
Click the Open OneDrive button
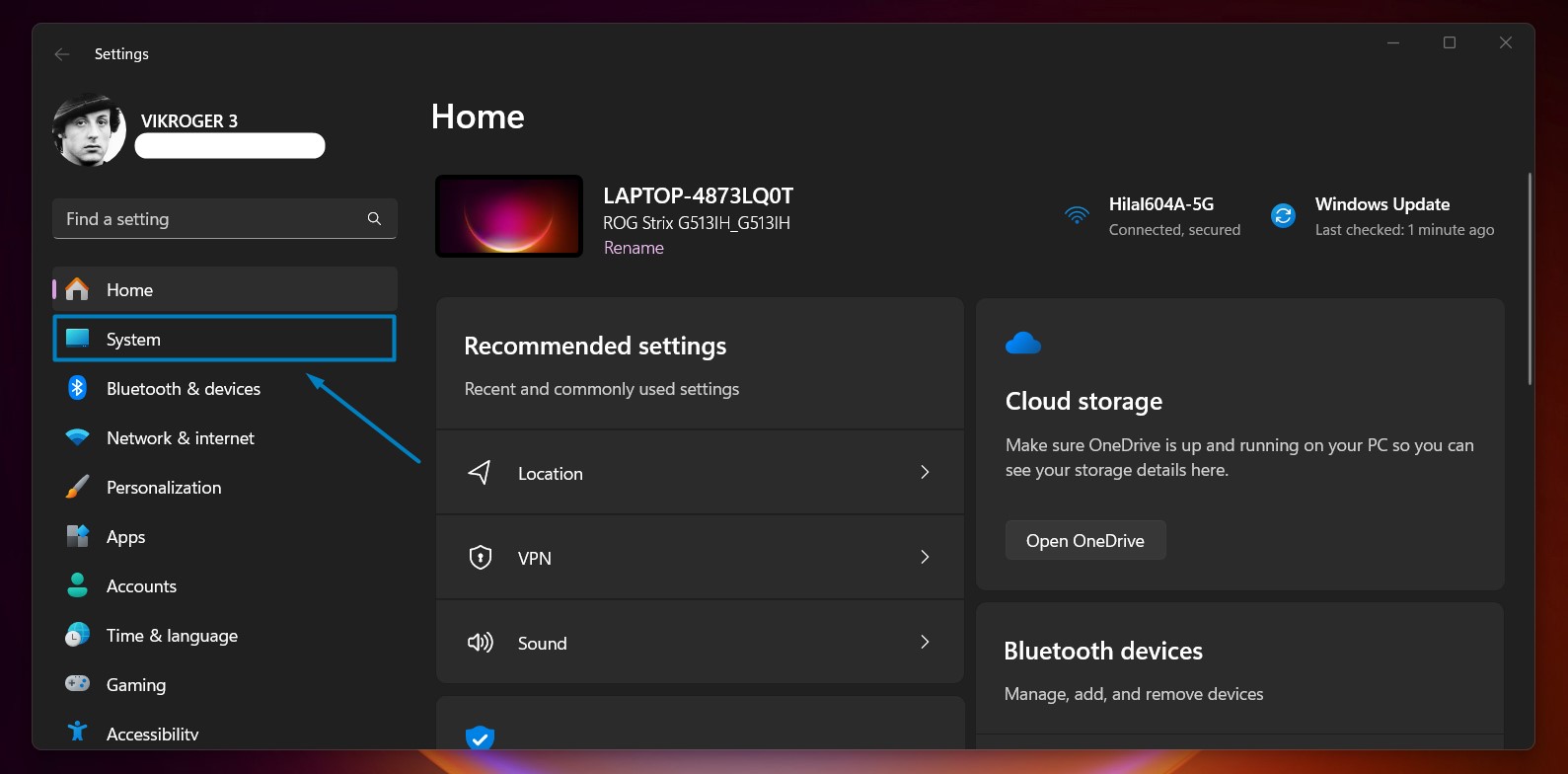click(x=1085, y=540)
